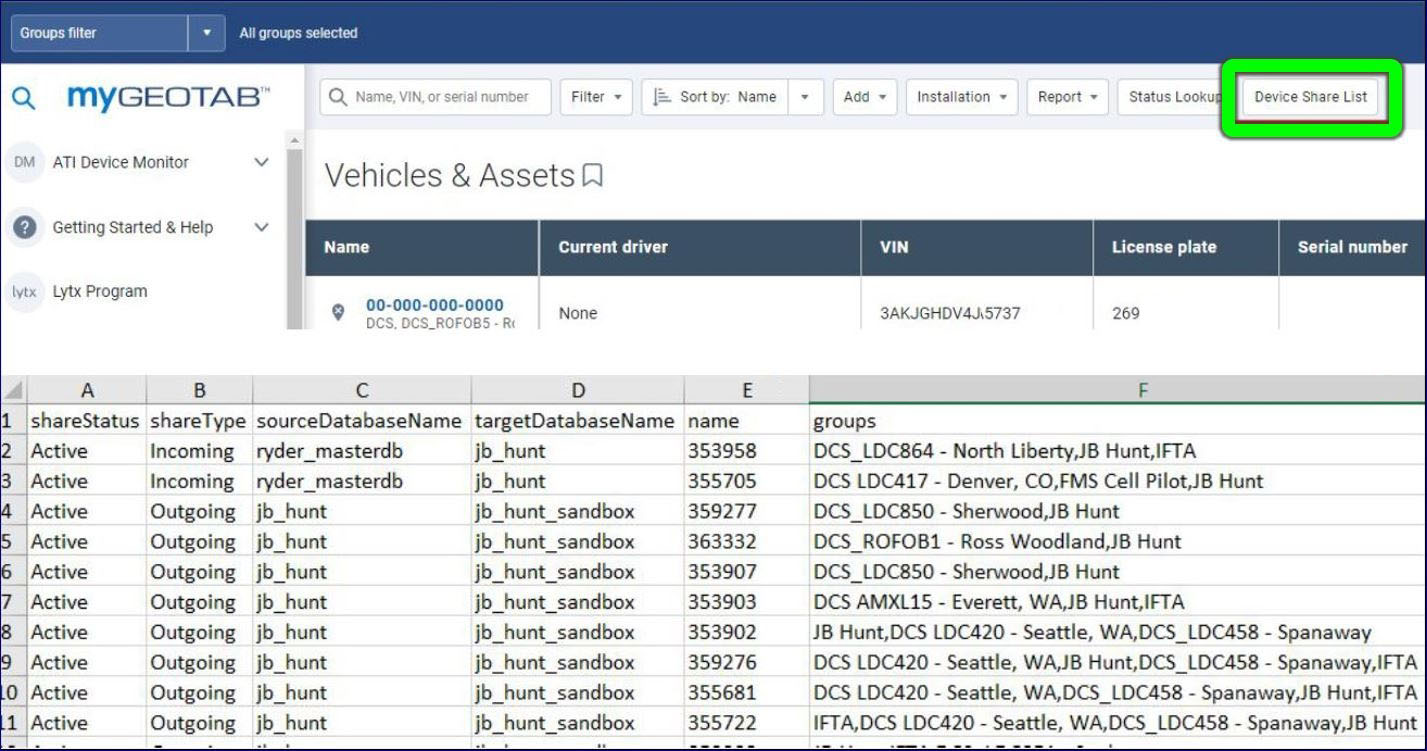This screenshot has height=751, width=1427.
Task: Click the question mark Help icon
Action: (25, 227)
